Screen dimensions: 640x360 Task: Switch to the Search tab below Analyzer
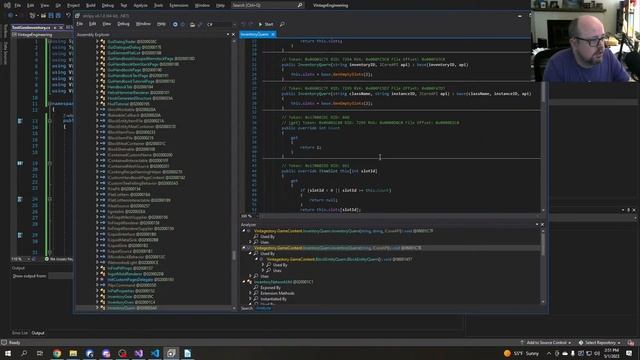[247, 308]
